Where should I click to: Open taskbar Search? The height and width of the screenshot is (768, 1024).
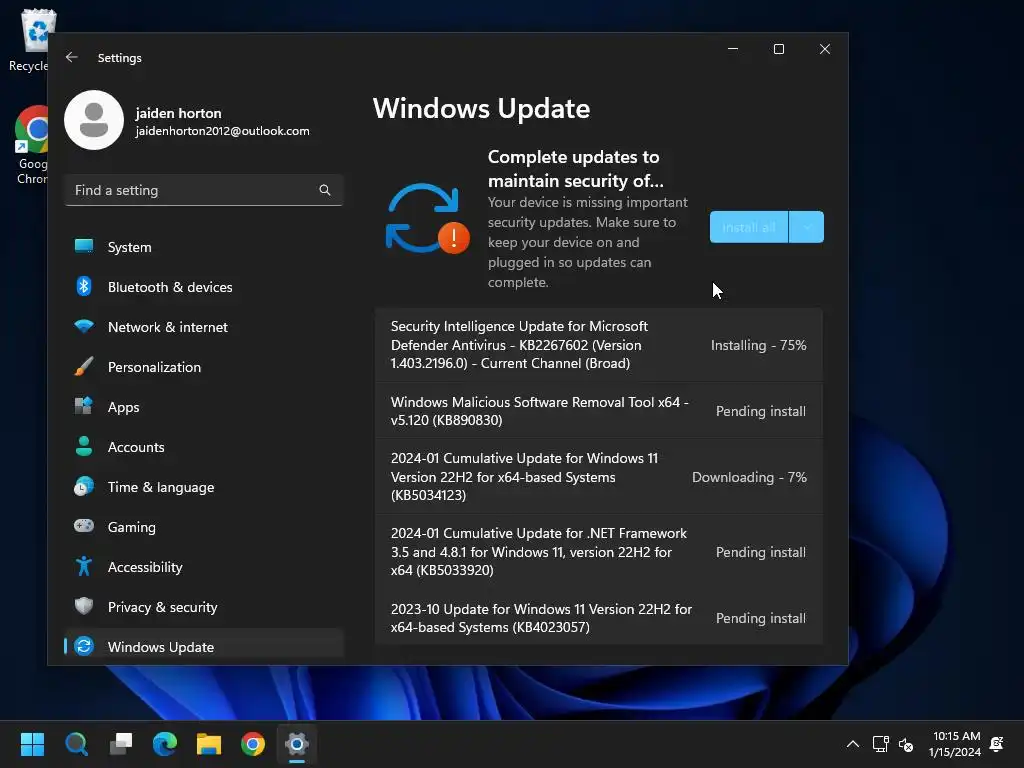76,744
